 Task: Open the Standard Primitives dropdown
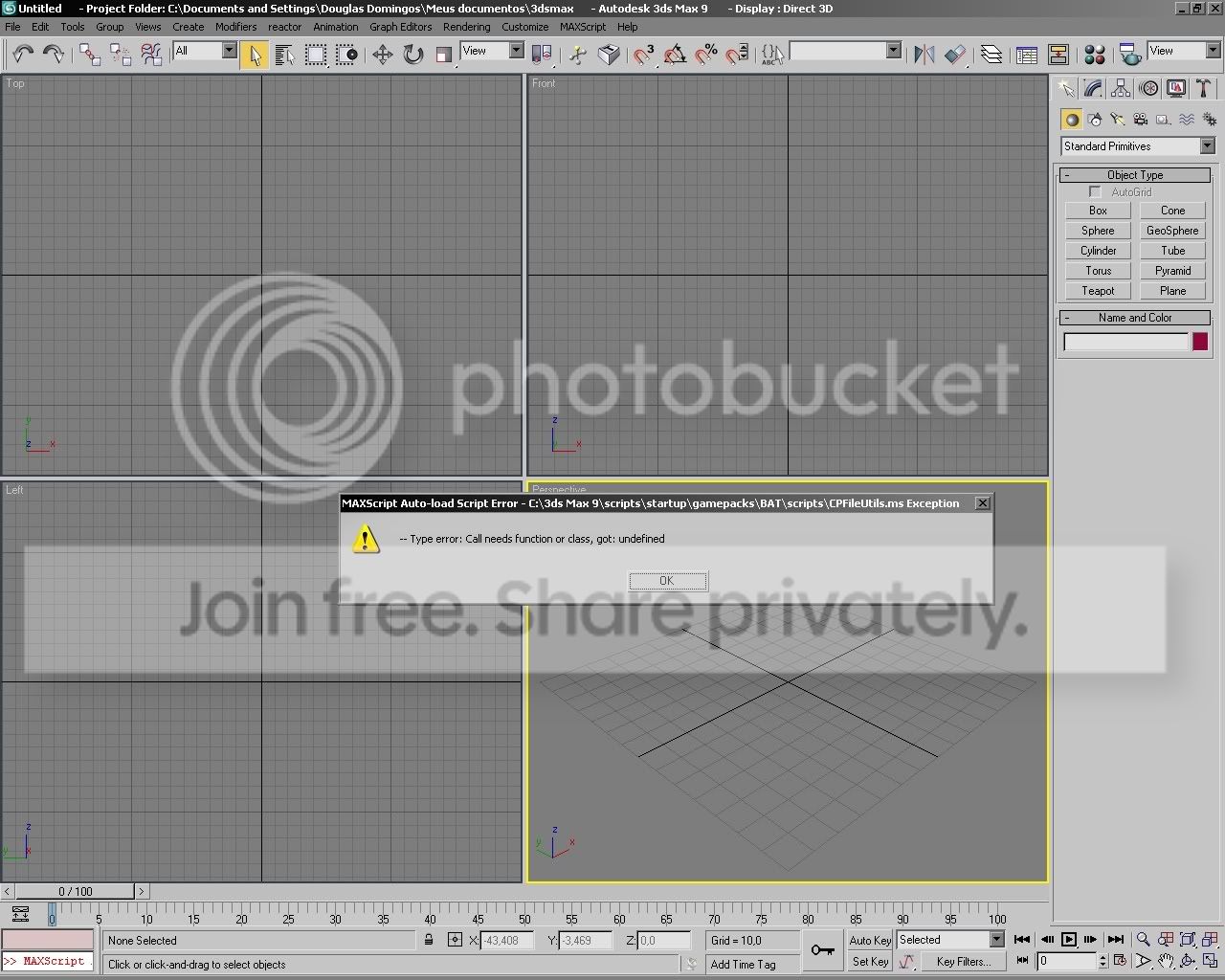click(x=1137, y=146)
